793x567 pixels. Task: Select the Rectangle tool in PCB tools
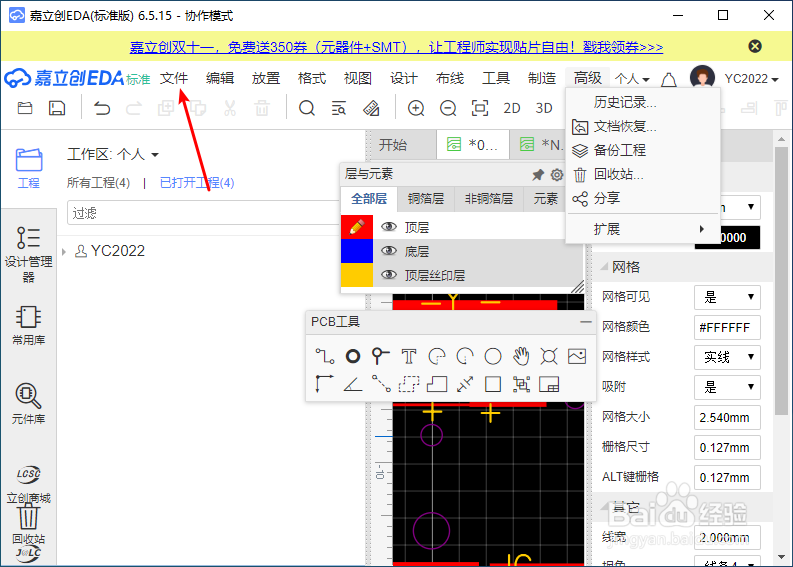(x=493, y=384)
